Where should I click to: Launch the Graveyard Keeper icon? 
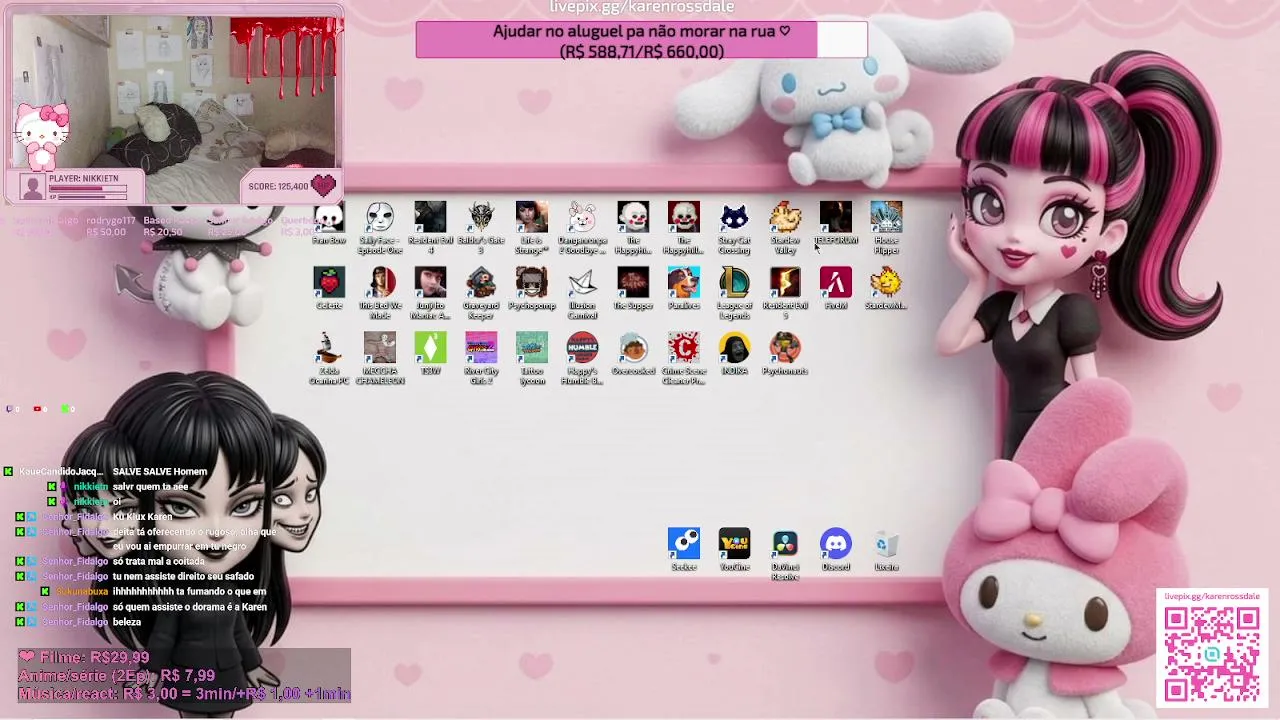[x=481, y=293]
